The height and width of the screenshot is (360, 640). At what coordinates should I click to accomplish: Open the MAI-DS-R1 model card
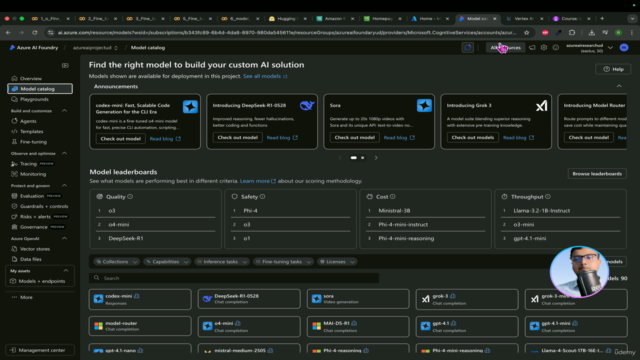[x=358, y=327]
